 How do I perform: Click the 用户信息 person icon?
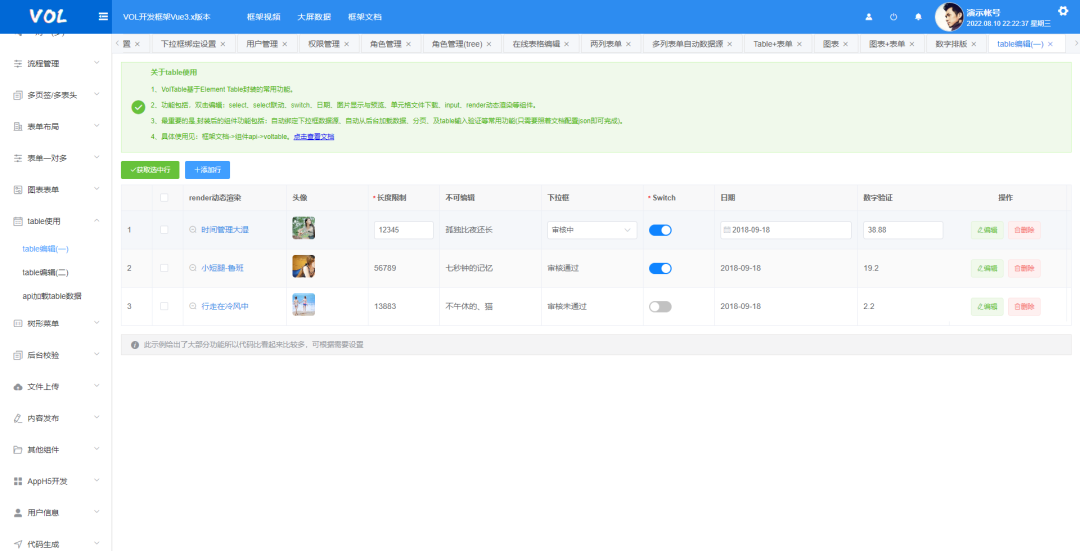pos(18,513)
